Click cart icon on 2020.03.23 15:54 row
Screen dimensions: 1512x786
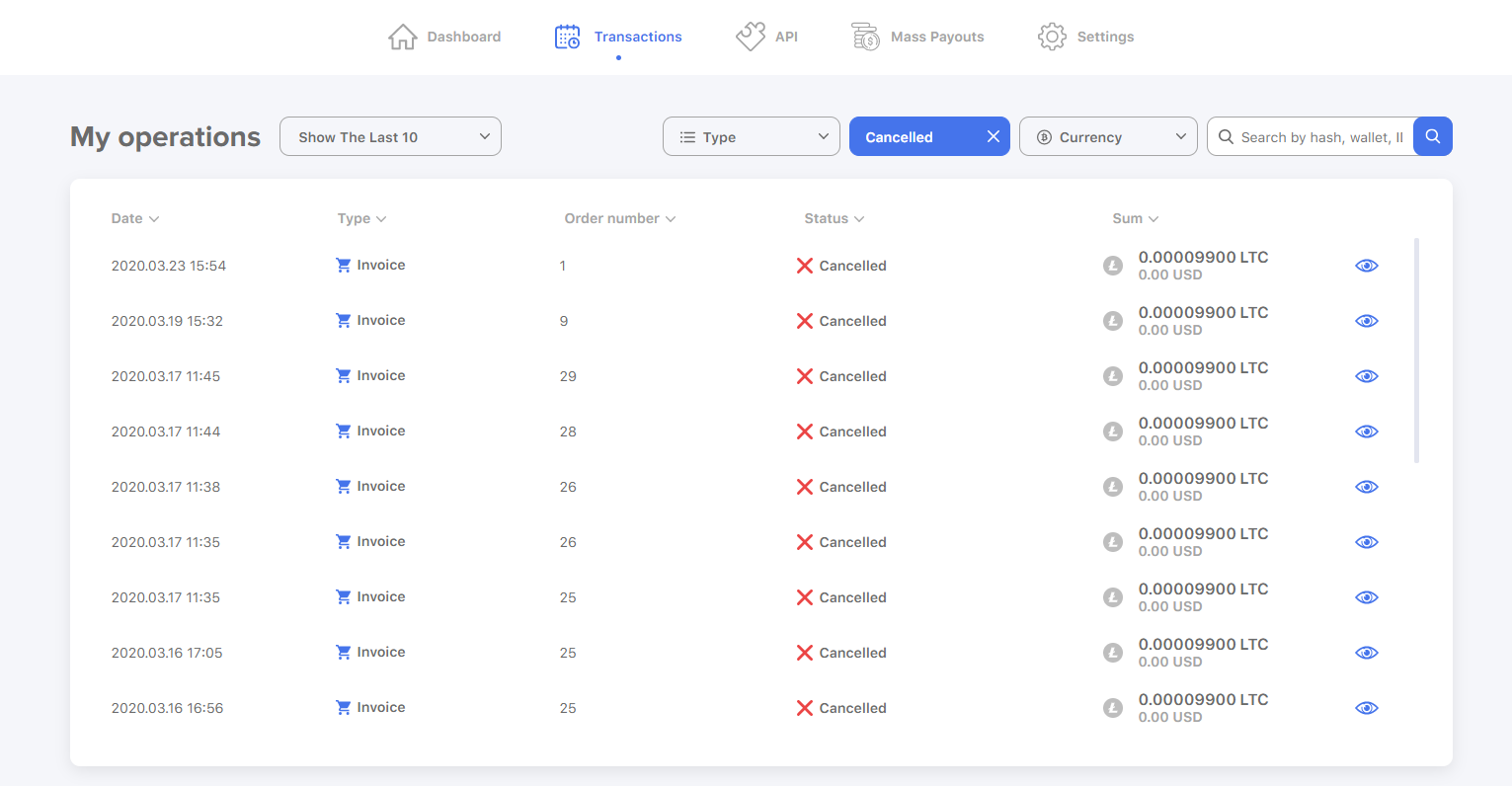[344, 265]
